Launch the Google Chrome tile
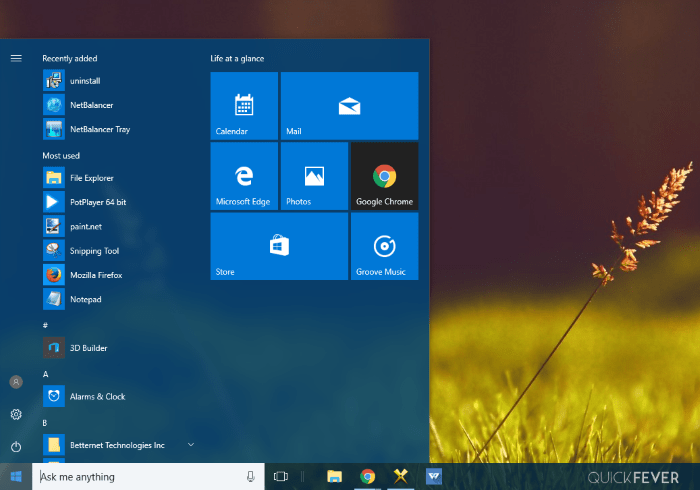700x490 pixels. click(384, 176)
